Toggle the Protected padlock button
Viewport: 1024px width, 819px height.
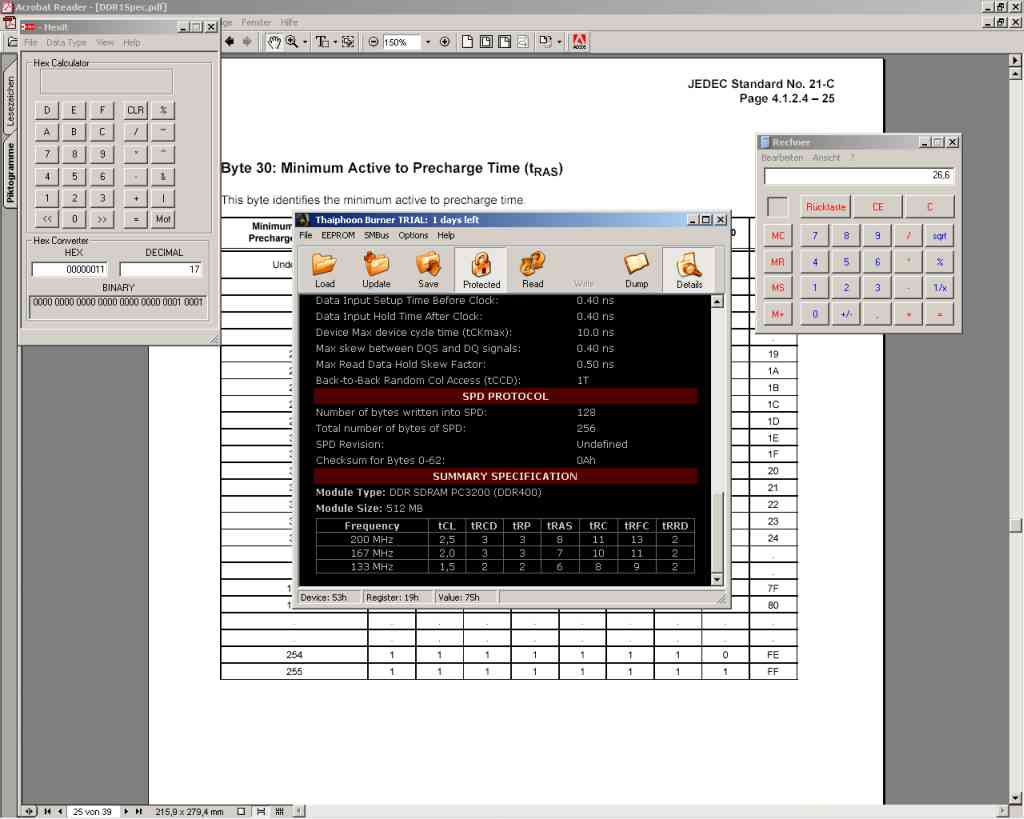coord(481,269)
